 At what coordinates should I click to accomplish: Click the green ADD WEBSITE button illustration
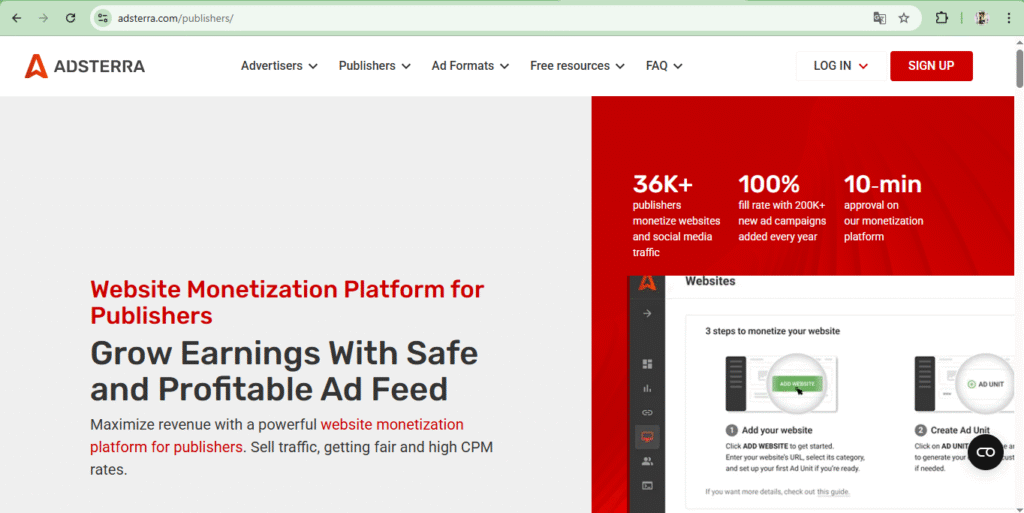point(797,384)
